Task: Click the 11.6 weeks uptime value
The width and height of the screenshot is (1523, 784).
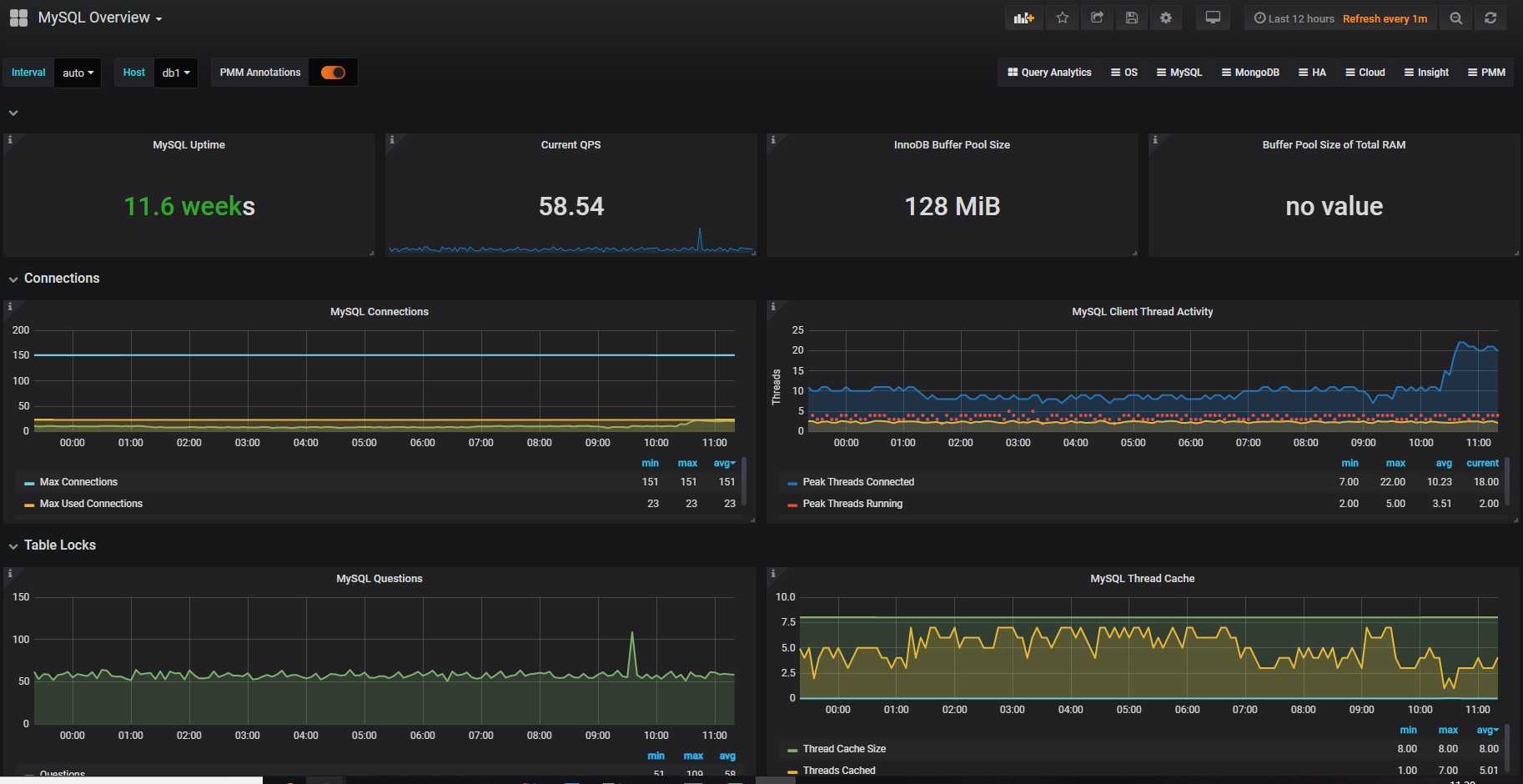Action: coord(189,206)
